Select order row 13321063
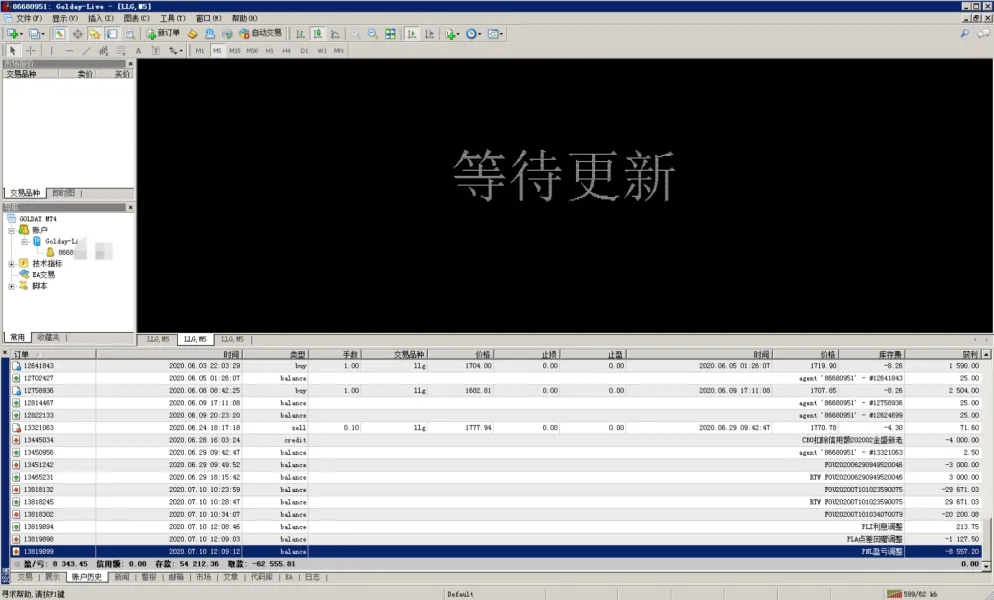 pyautogui.click(x=496, y=428)
